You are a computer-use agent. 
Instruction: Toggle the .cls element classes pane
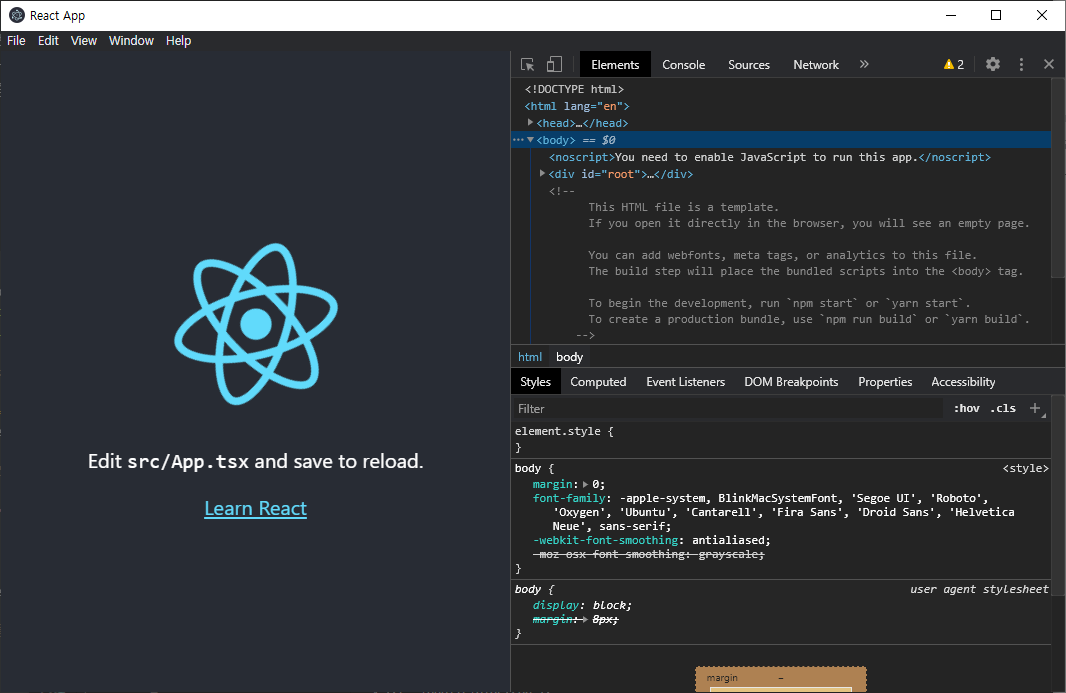tap(1003, 408)
